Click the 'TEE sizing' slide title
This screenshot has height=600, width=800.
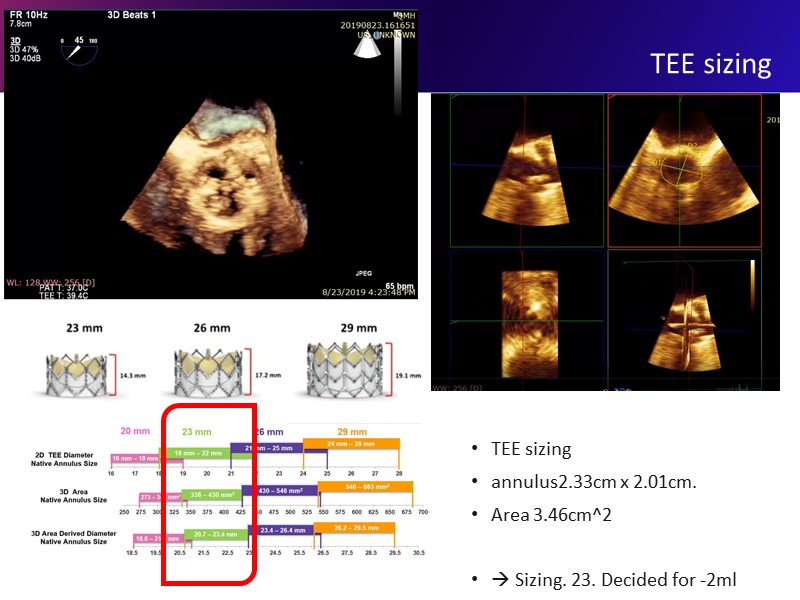(710, 64)
